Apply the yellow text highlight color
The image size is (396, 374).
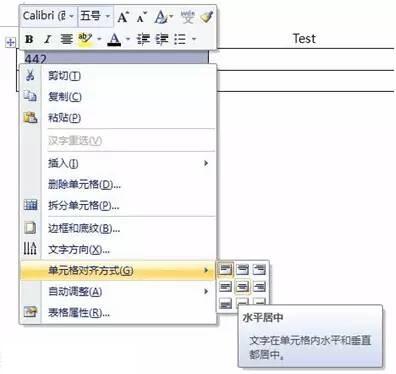[x=85, y=39]
